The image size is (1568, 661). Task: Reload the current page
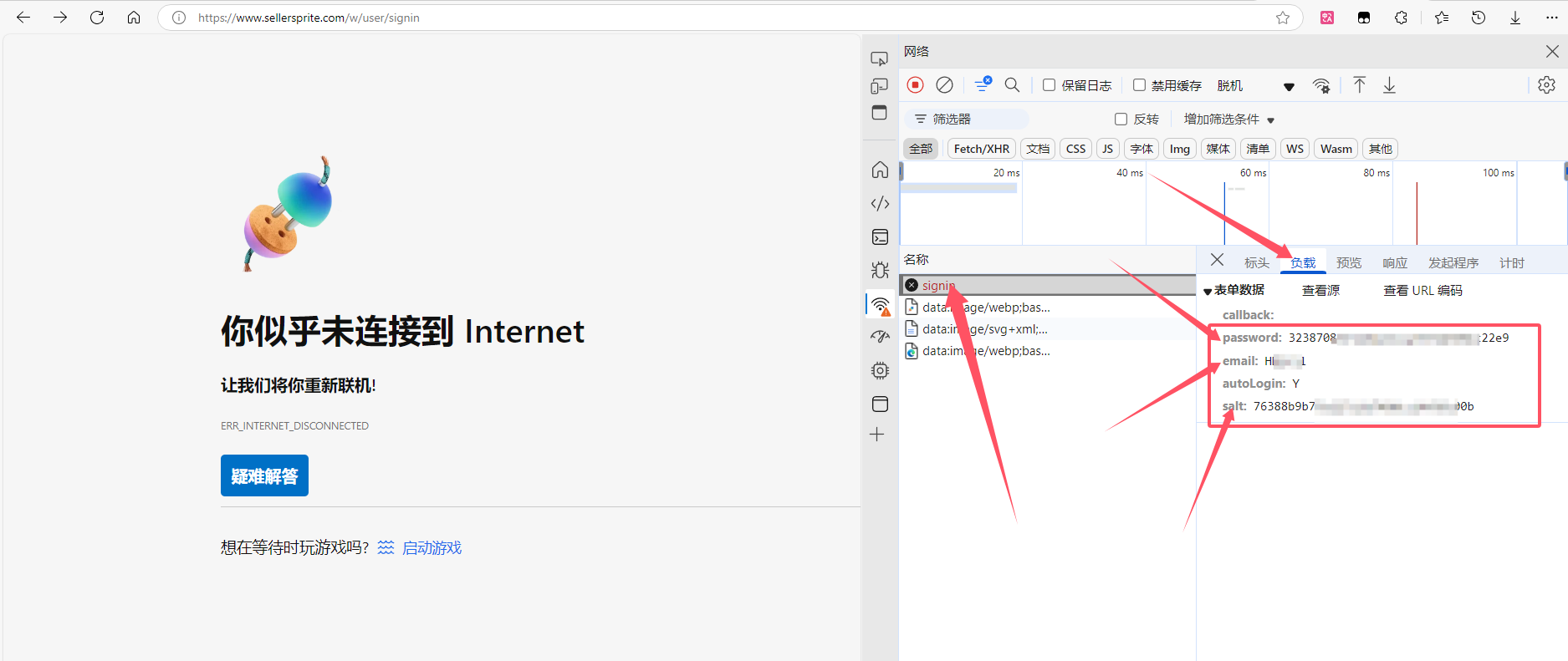tap(97, 18)
